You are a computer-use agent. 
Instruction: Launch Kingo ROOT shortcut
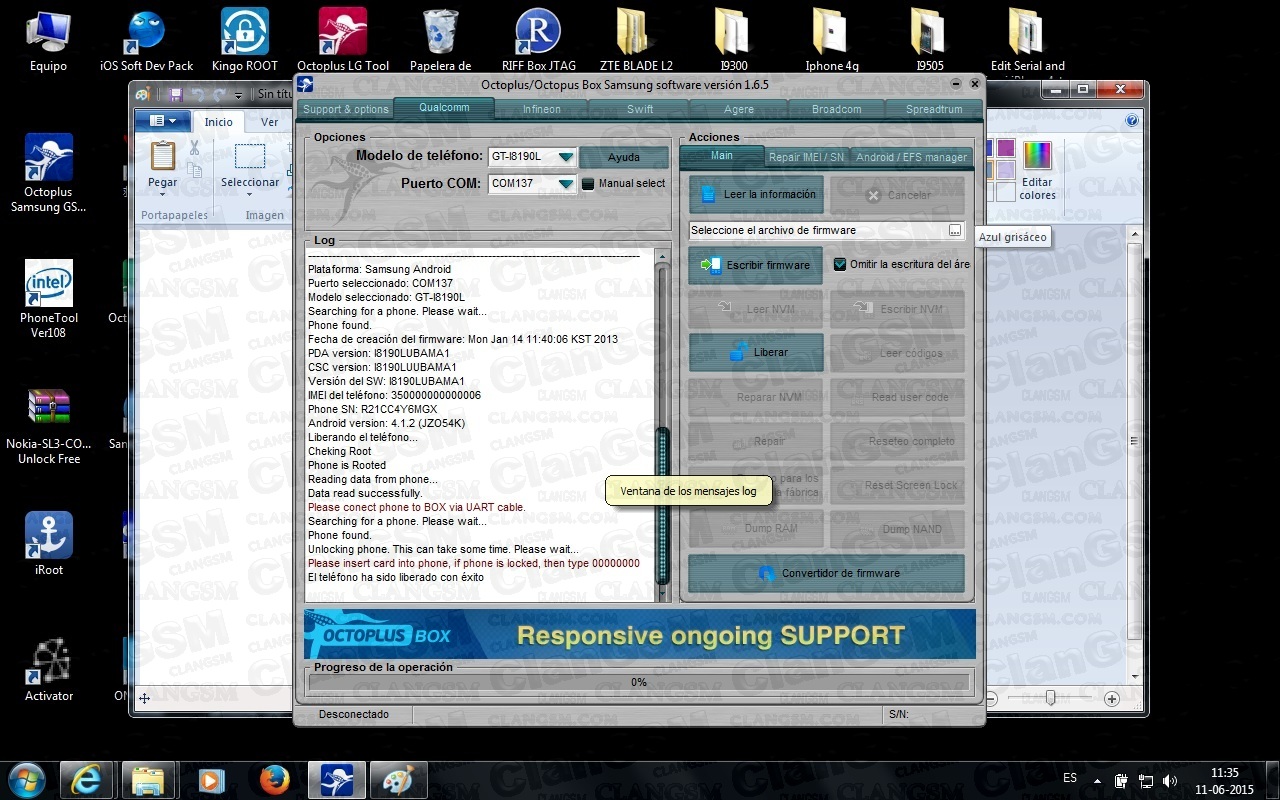[x=245, y=40]
